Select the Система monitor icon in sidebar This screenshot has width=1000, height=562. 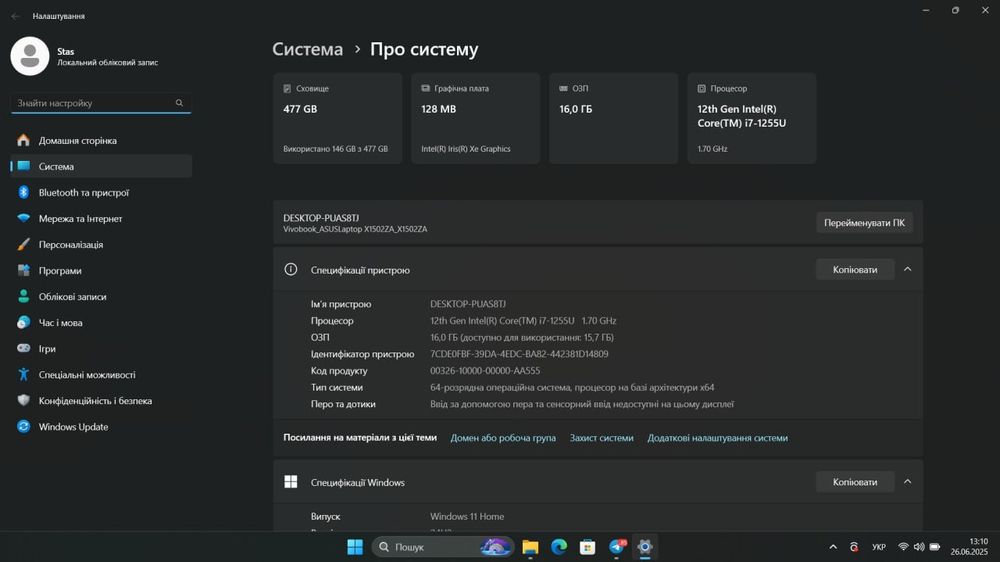click(x=24, y=166)
